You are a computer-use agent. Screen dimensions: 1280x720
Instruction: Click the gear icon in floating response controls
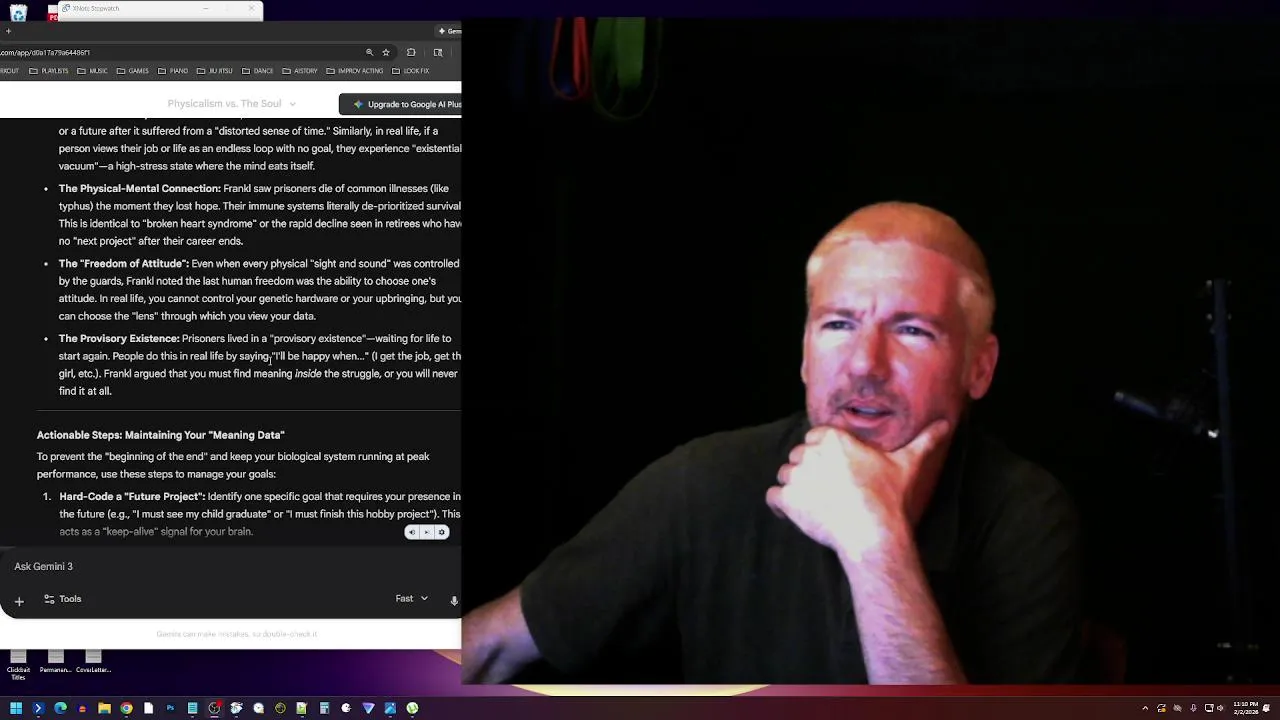click(x=441, y=532)
